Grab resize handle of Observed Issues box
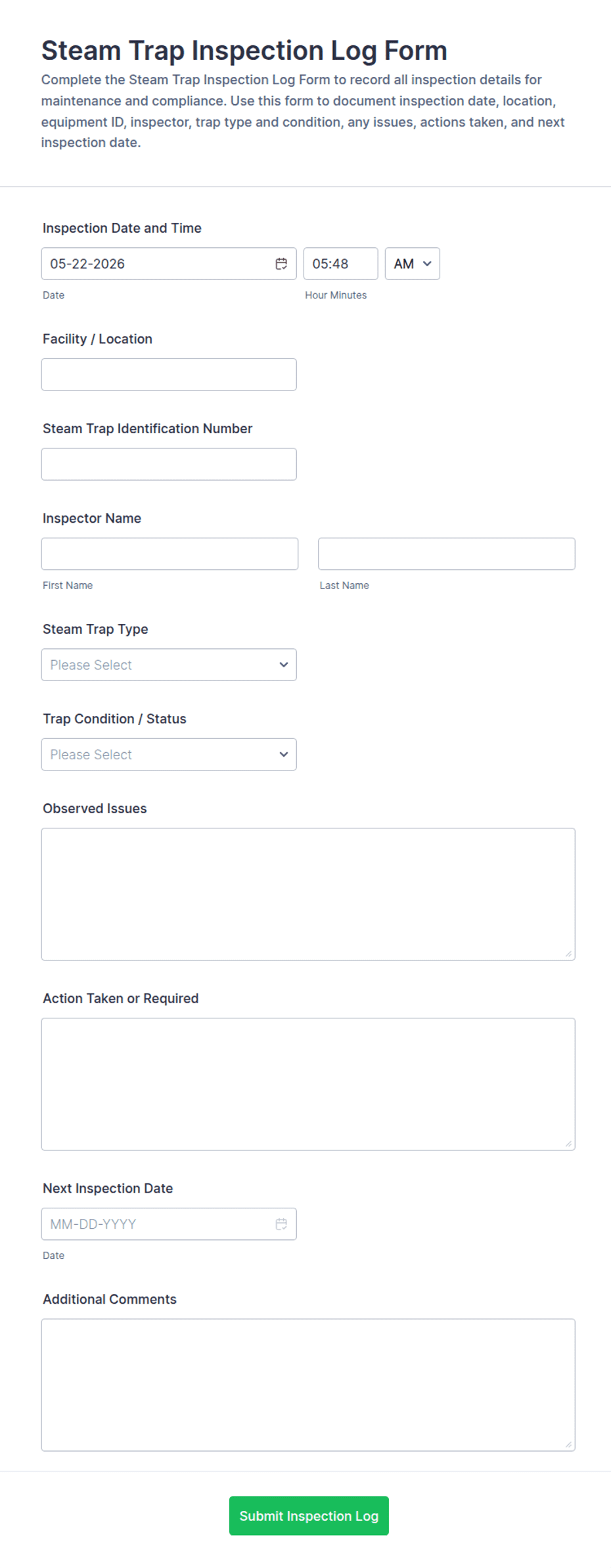 pyautogui.click(x=568, y=953)
